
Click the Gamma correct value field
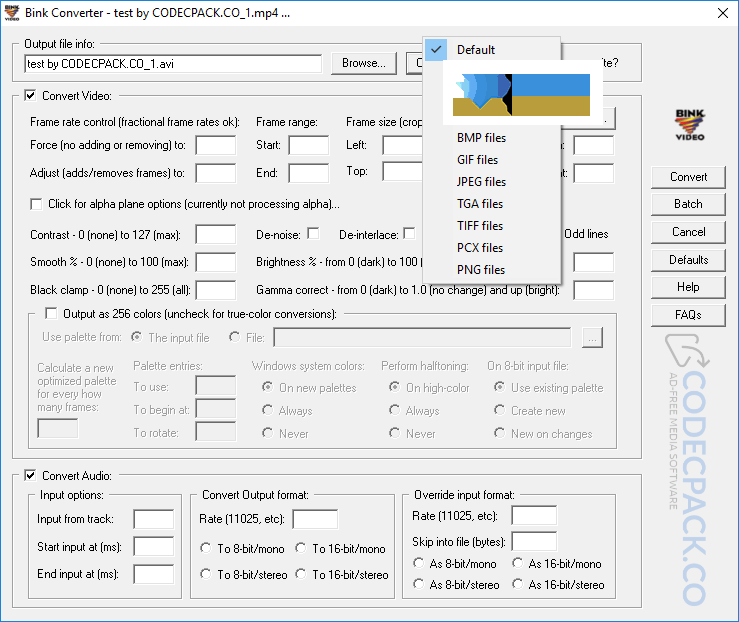[594, 290]
